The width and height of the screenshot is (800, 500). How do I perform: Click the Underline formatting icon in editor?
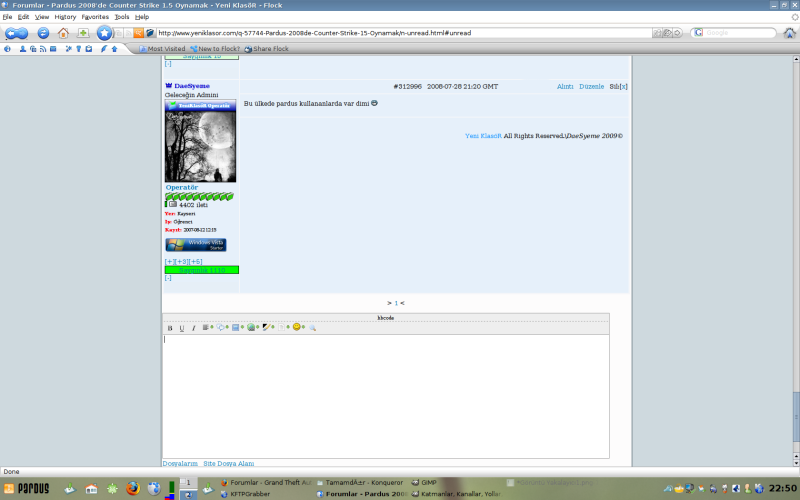182,328
